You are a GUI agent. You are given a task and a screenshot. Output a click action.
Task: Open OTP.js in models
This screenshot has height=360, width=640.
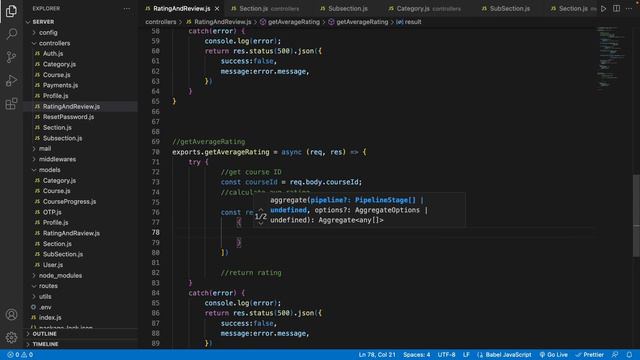pyautogui.click(x=80, y=212)
